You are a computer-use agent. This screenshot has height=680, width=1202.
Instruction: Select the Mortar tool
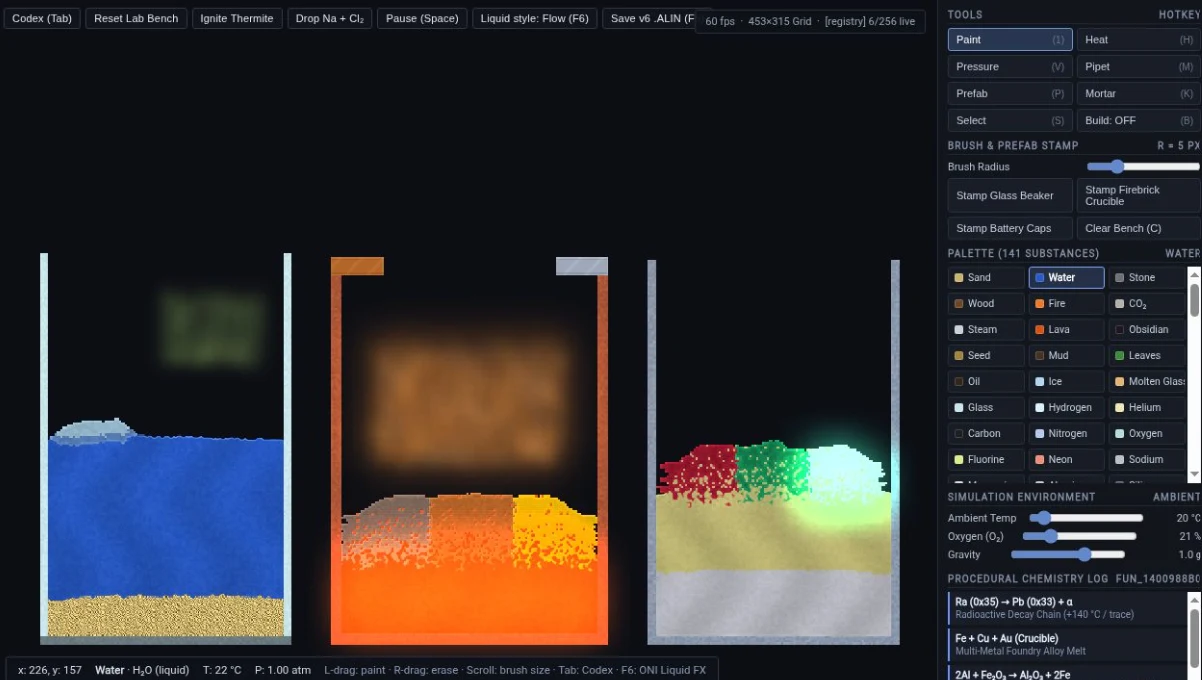[x=1139, y=93]
